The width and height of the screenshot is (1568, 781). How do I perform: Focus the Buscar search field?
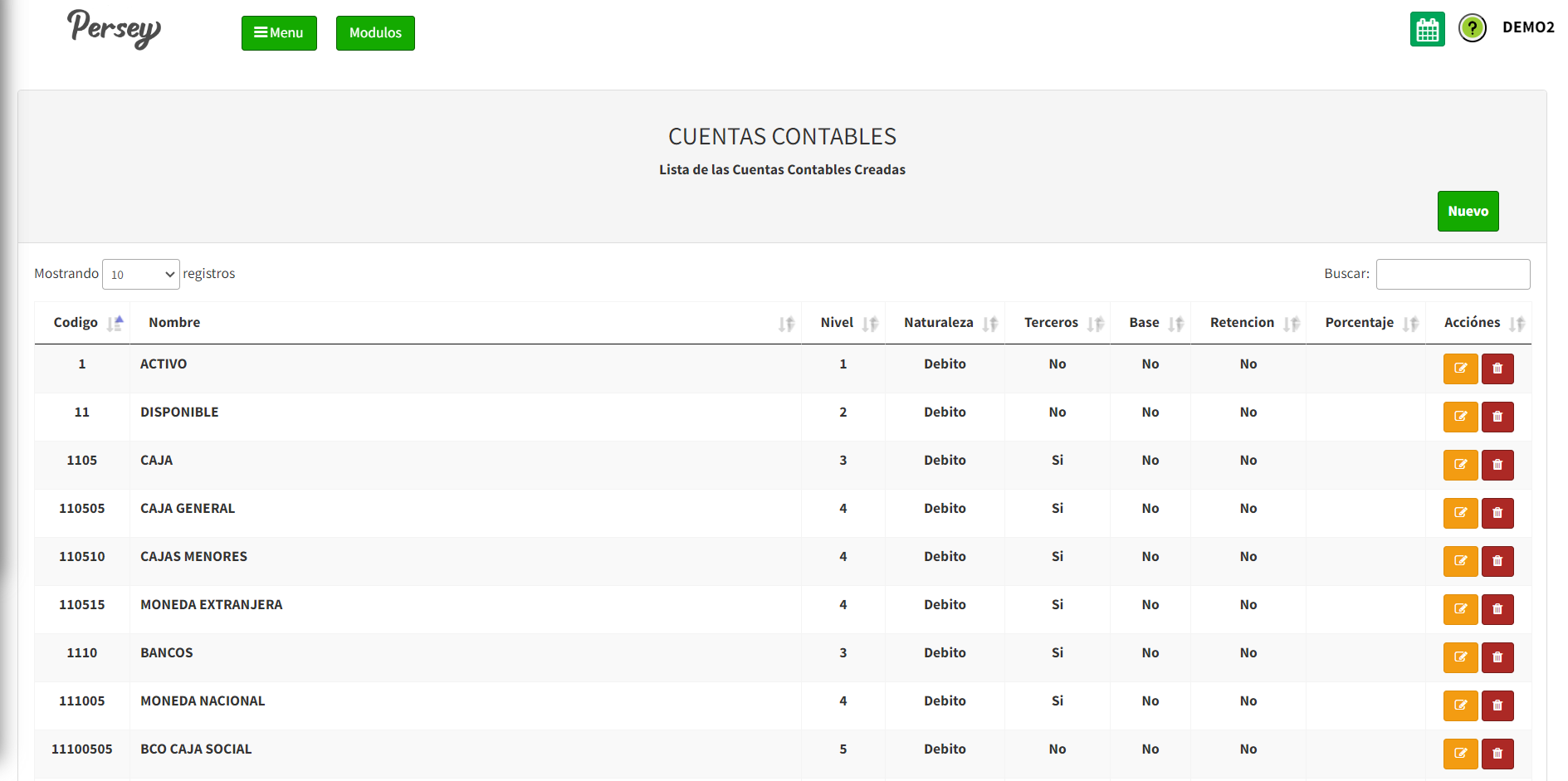coord(1453,275)
